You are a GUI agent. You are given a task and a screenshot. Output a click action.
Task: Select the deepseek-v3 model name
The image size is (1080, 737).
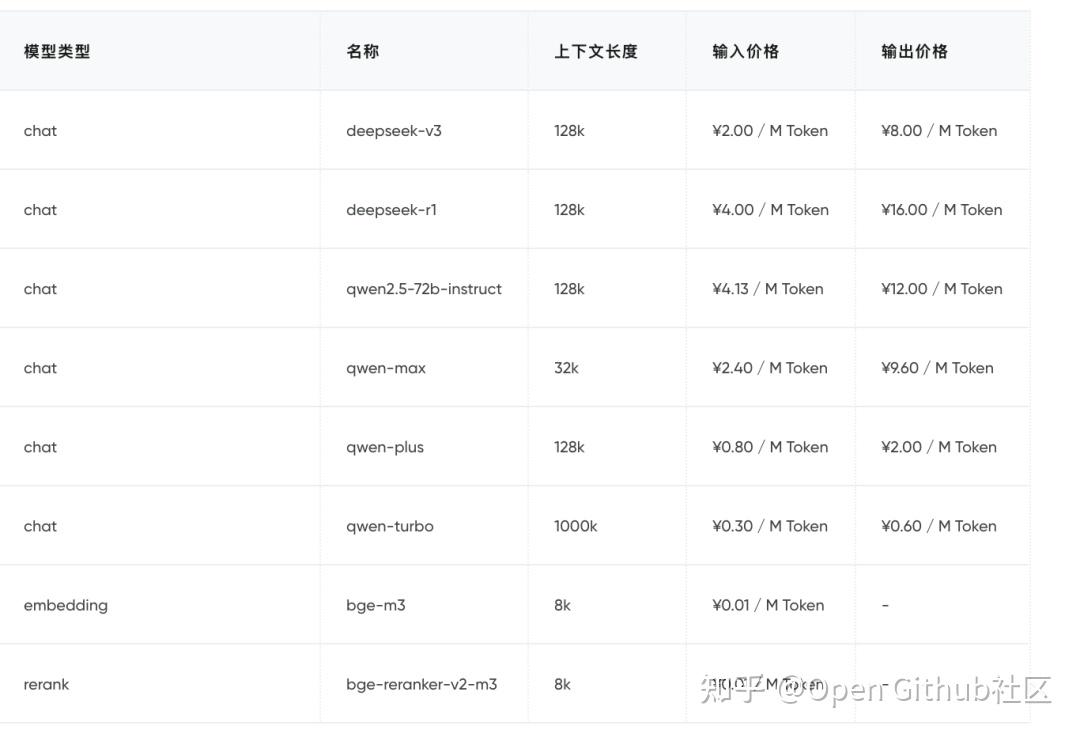click(x=393, y=131)
